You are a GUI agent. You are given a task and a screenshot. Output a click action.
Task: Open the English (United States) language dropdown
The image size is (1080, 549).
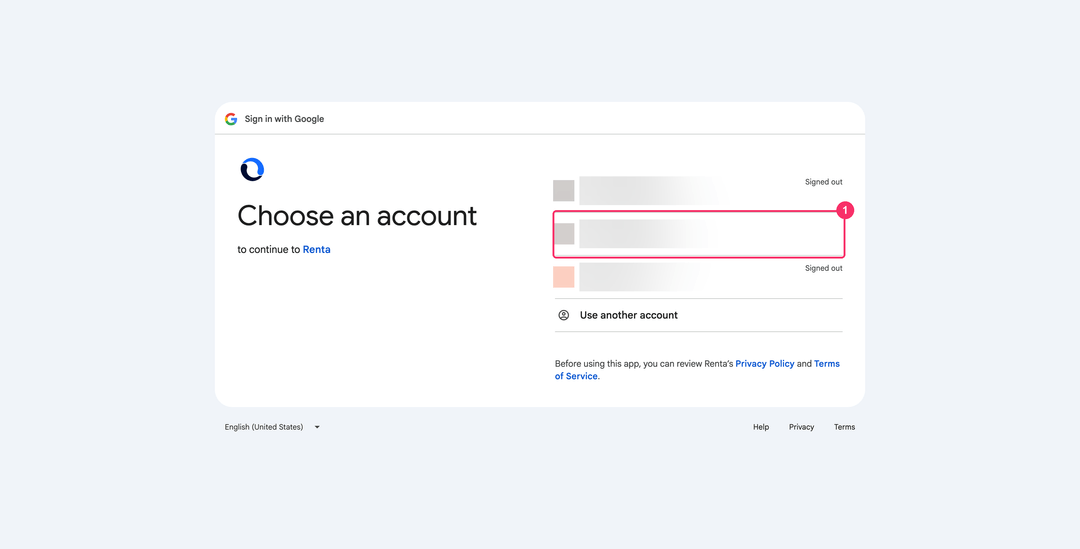(x=272, y=427)
